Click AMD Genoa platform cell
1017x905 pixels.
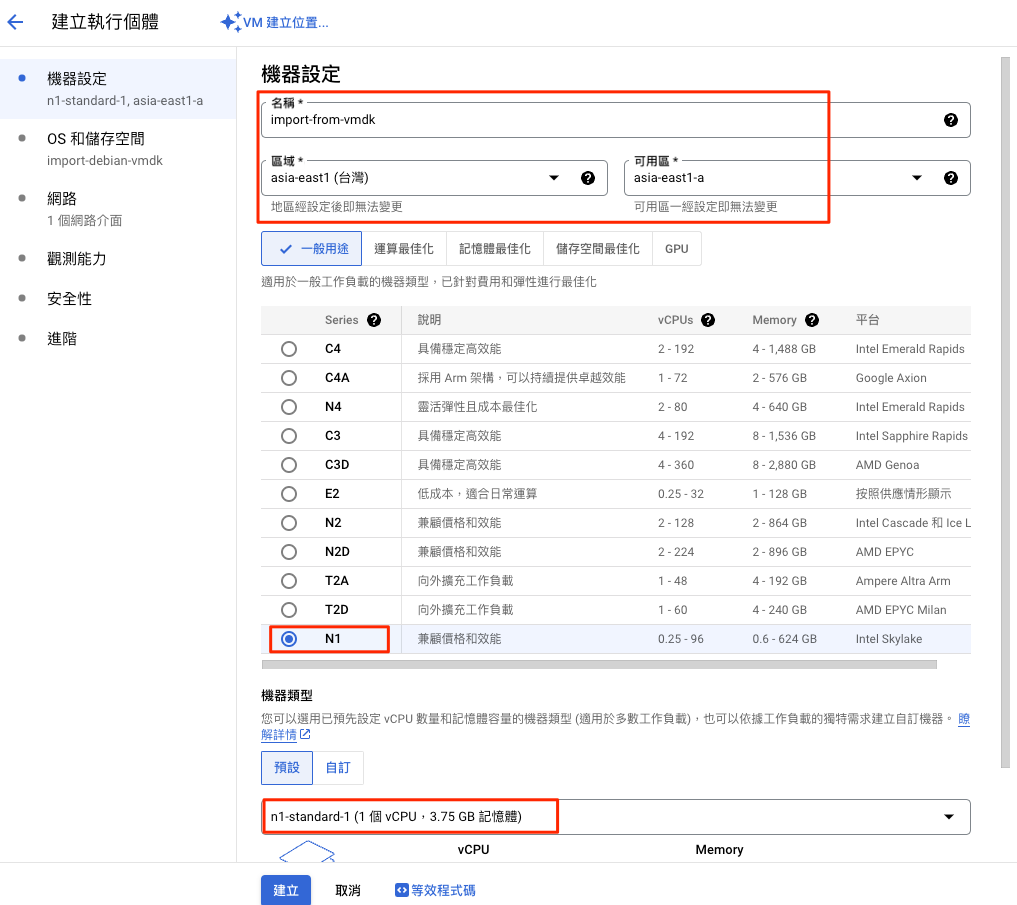point(887,465)
